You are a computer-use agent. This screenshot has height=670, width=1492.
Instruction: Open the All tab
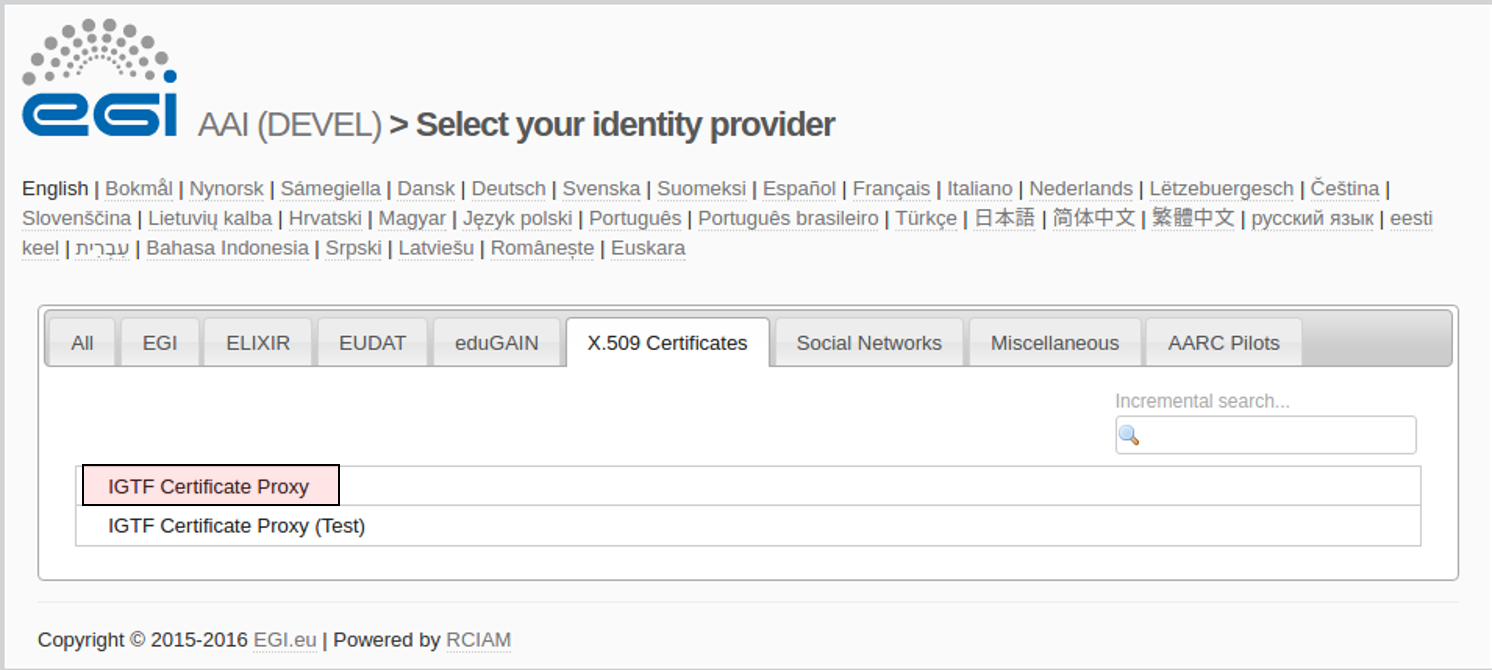pyautogui.click(x=82, y=343)
